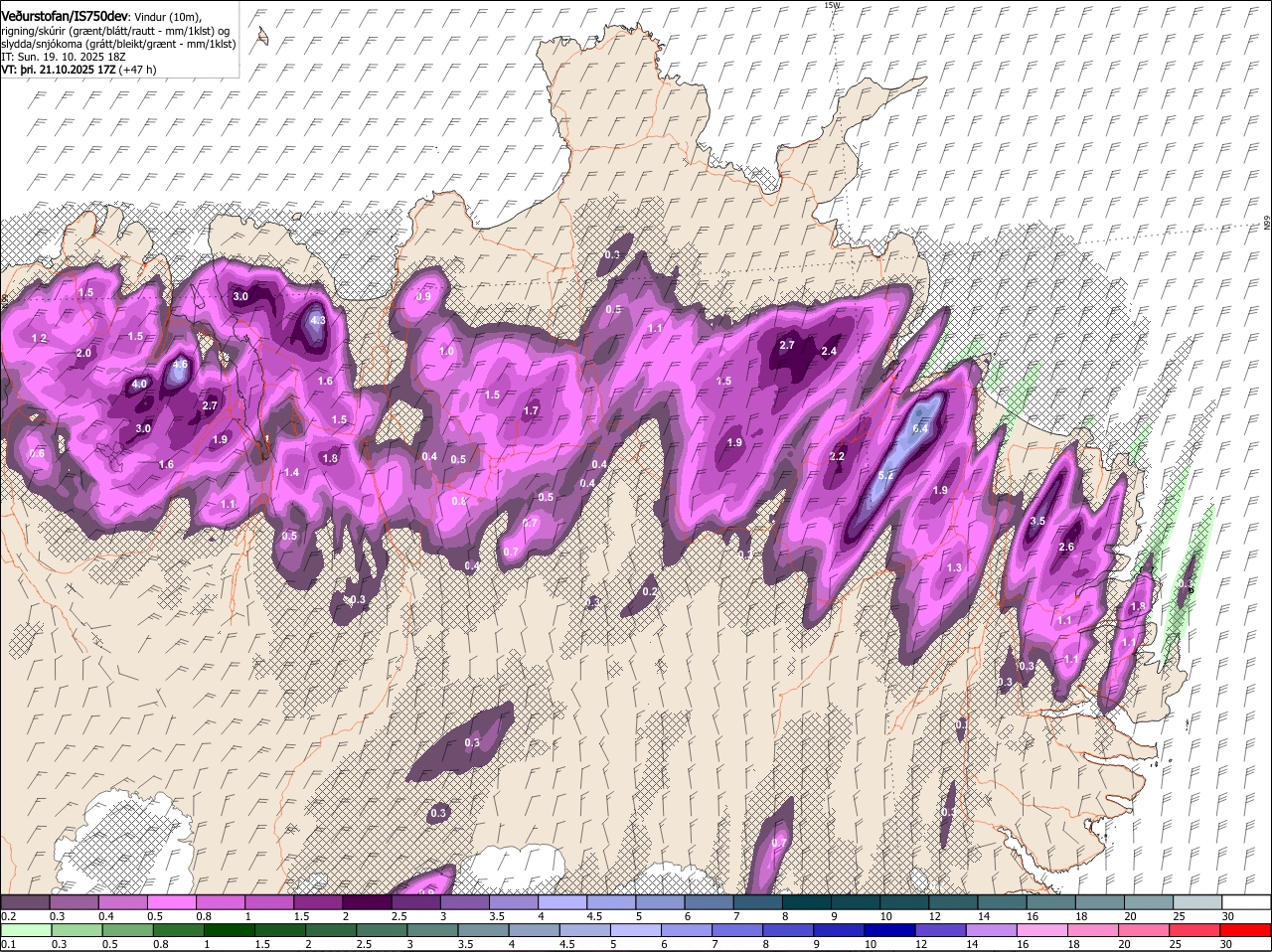Click the light pink swatch above lower 16
The image size is (1272, 952).
[1044, 930]
